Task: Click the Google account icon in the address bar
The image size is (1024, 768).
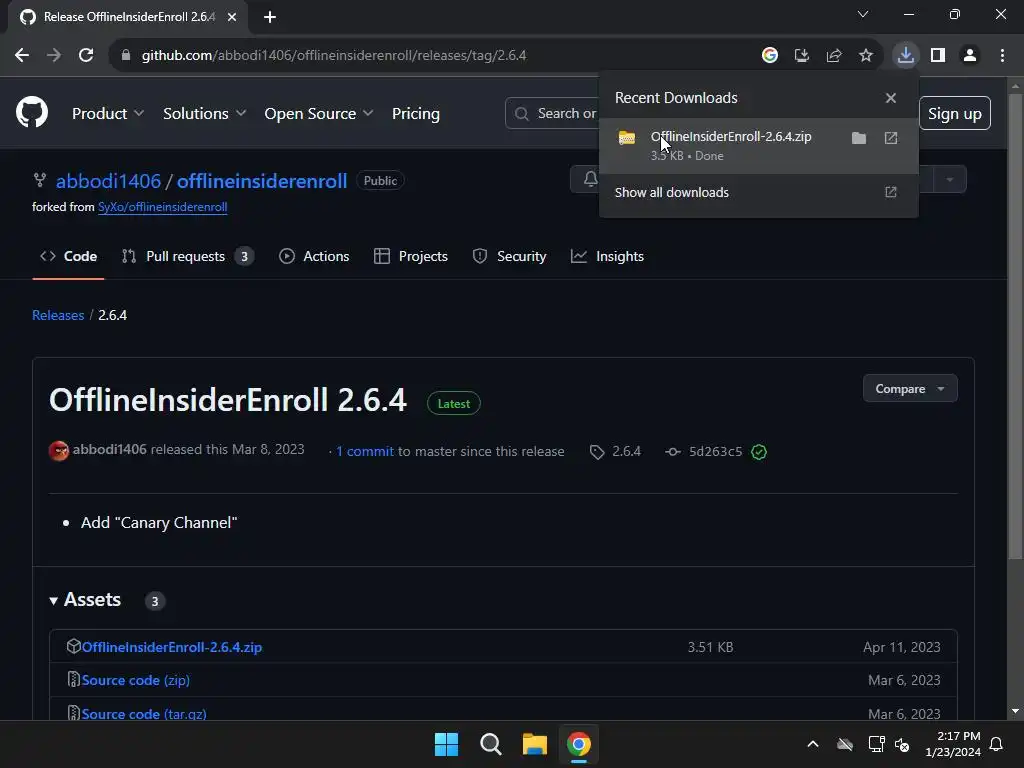Action: [770, 56]
